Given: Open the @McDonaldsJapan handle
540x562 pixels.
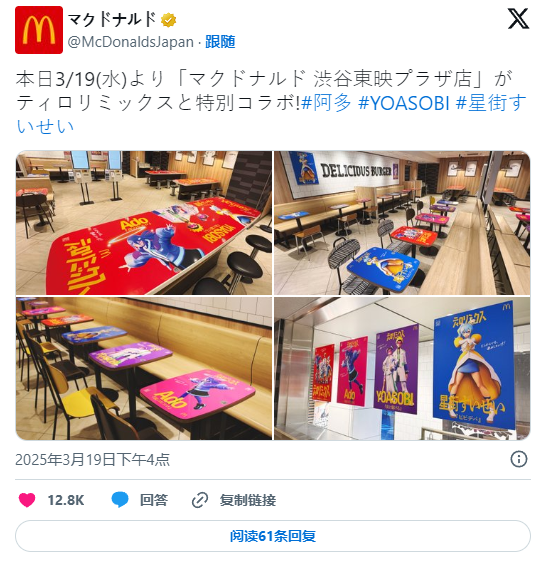Looking at the screenshot, I should (x=131, y=42).
